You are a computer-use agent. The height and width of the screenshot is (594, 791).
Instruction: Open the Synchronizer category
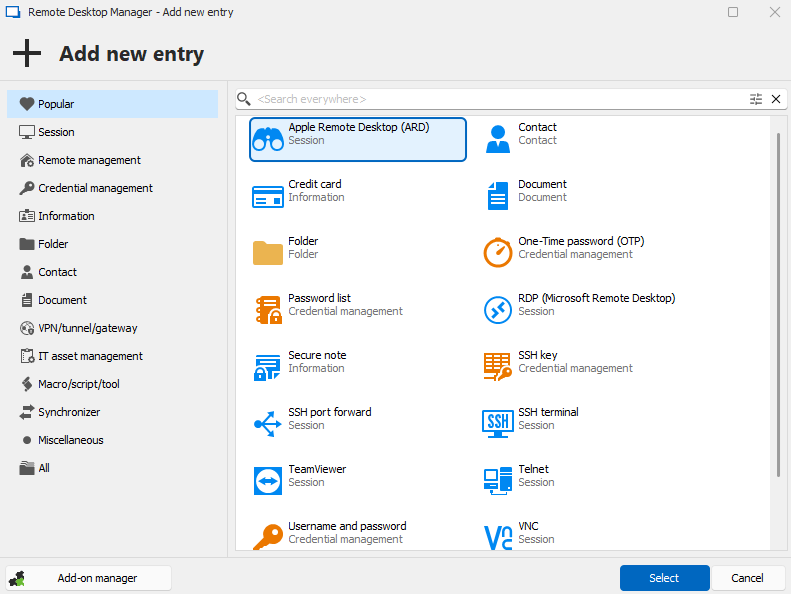tap(112, 412)
